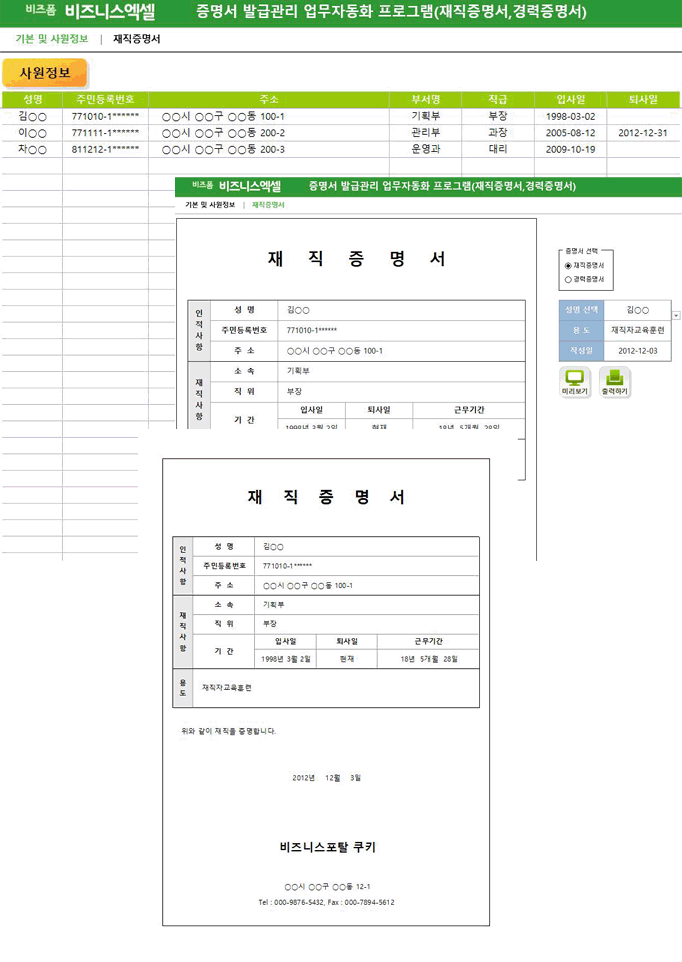The image size is (682, 962).
Task: Click the 위와 같이 재직을 증명합니다 sentence
Action: coord(229,731)
